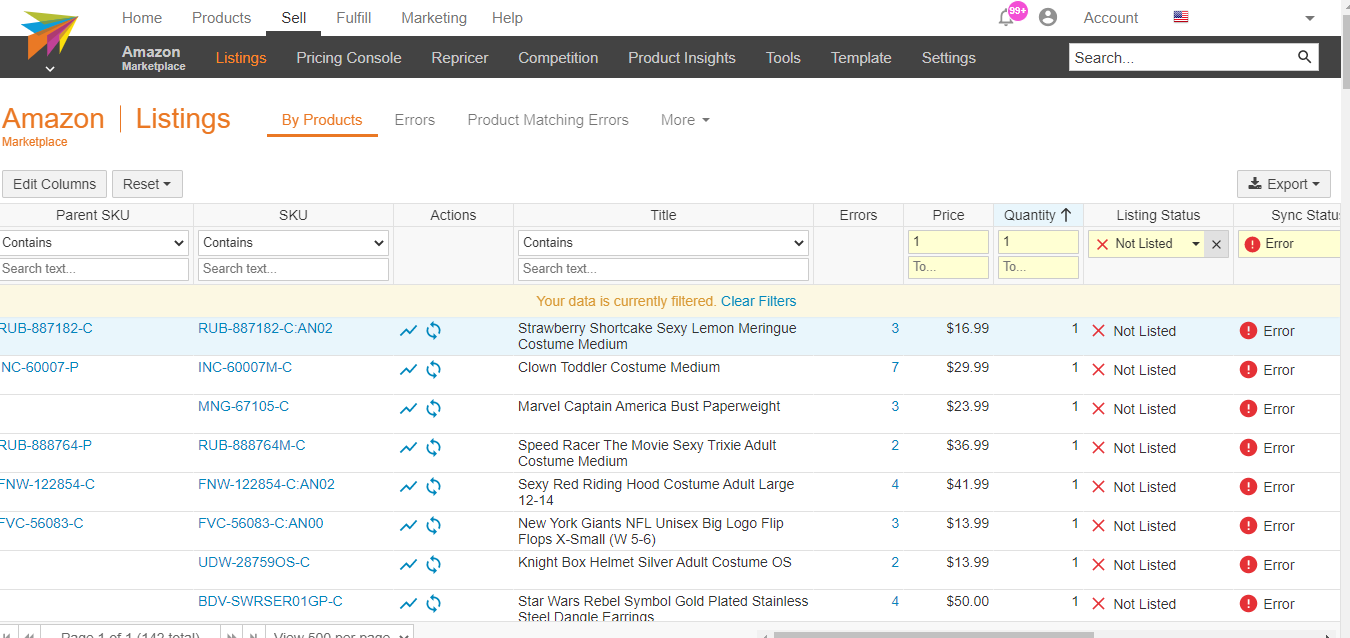The height and width of the screenshot is (638, 1350).
Task: Open price chart for INC-60007M-C
Action: coord(408,370)
